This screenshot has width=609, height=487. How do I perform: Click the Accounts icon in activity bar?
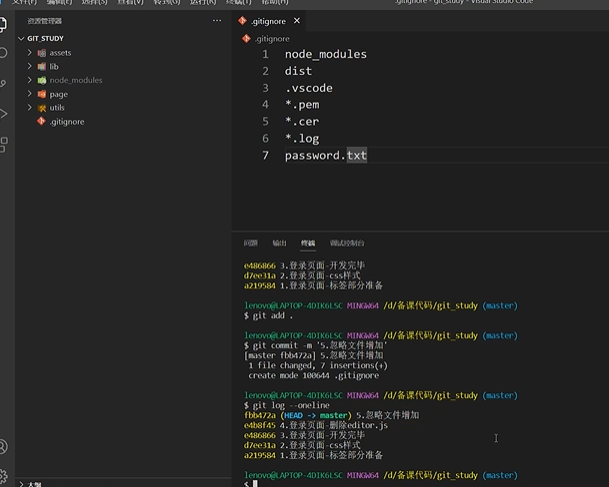pyautogui.click(x=5, y=446)
